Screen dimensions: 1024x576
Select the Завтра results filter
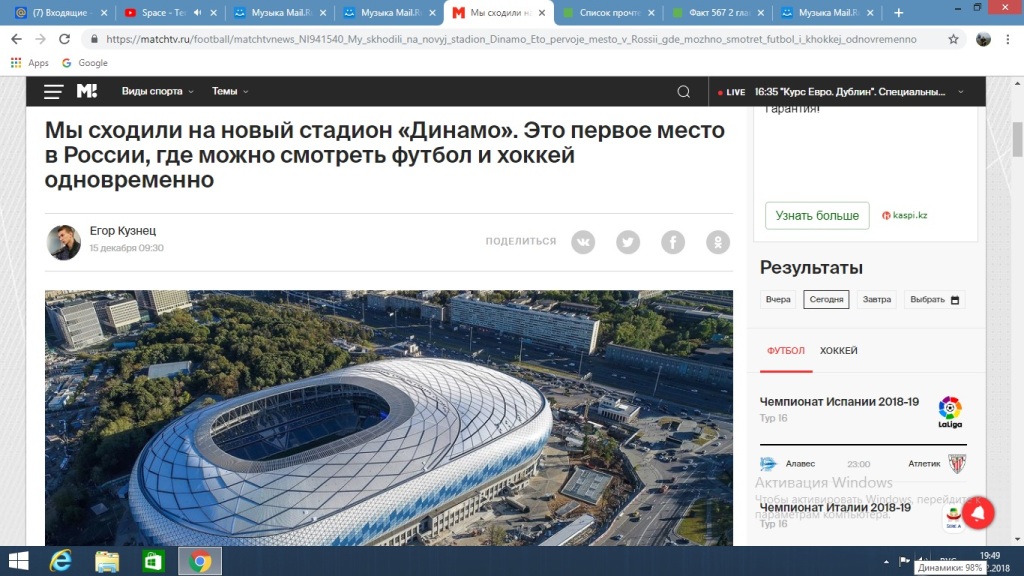click(876, 300)
